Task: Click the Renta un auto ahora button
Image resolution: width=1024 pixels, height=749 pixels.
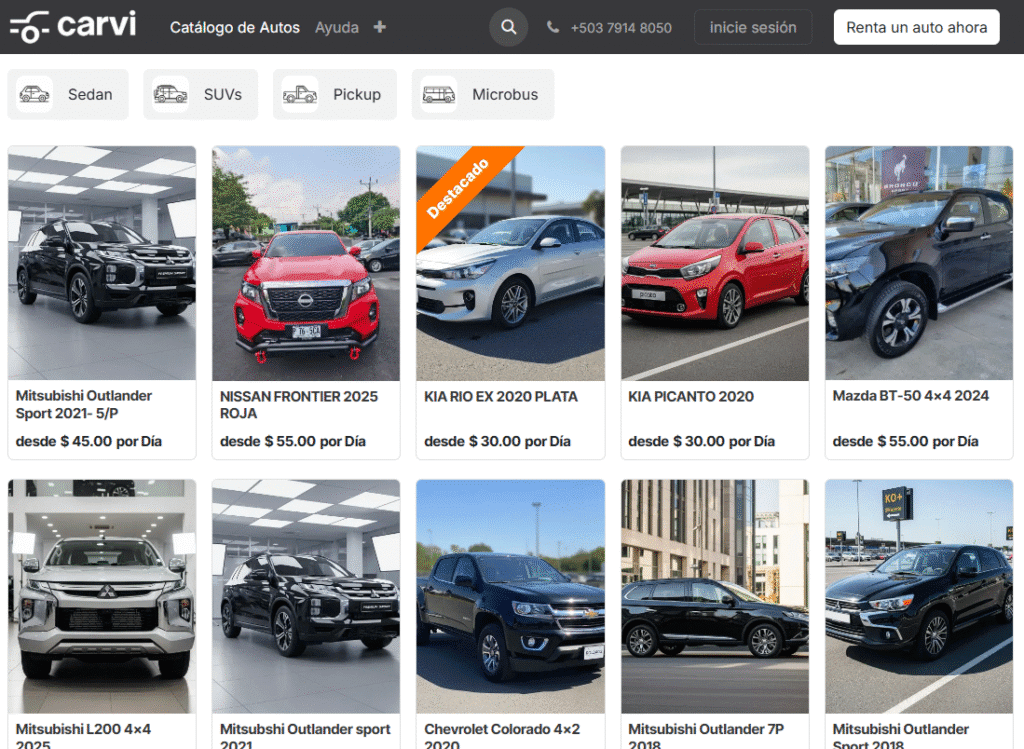Action: coord(916,27)
